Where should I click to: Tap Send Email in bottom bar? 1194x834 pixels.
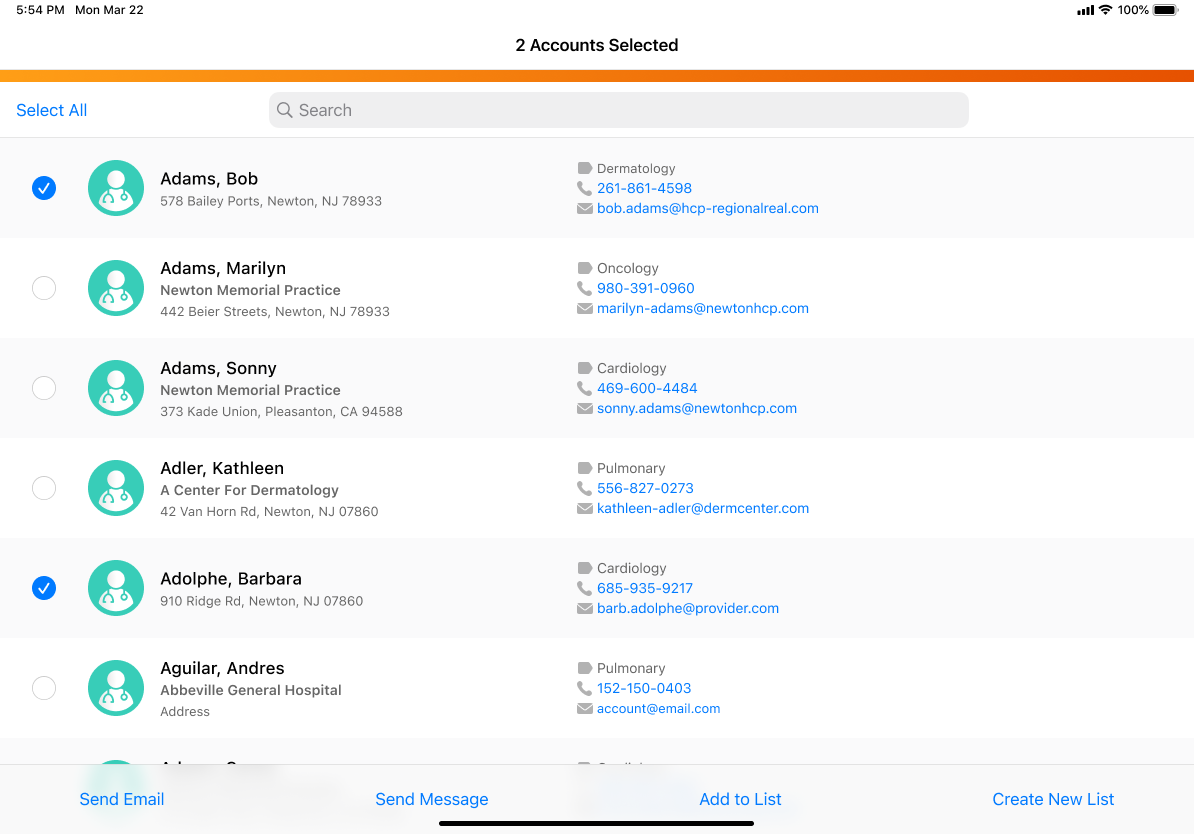coord(122,799)
